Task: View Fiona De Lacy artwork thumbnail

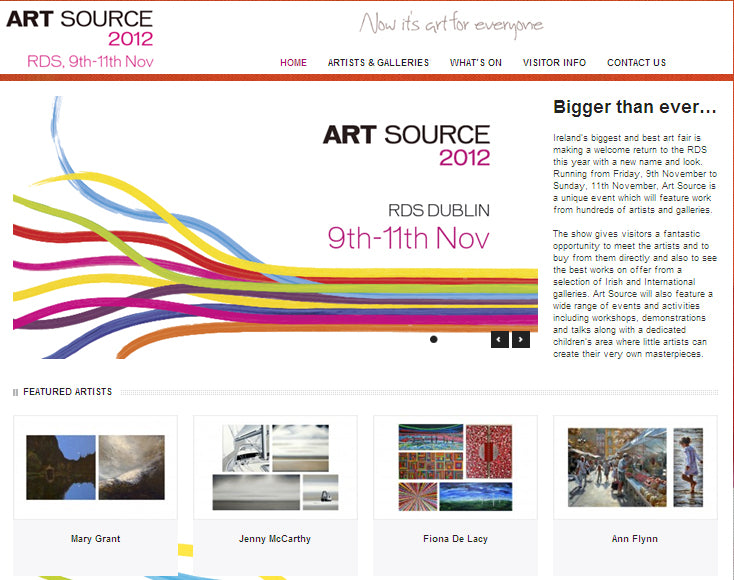Action: (455, 467)
